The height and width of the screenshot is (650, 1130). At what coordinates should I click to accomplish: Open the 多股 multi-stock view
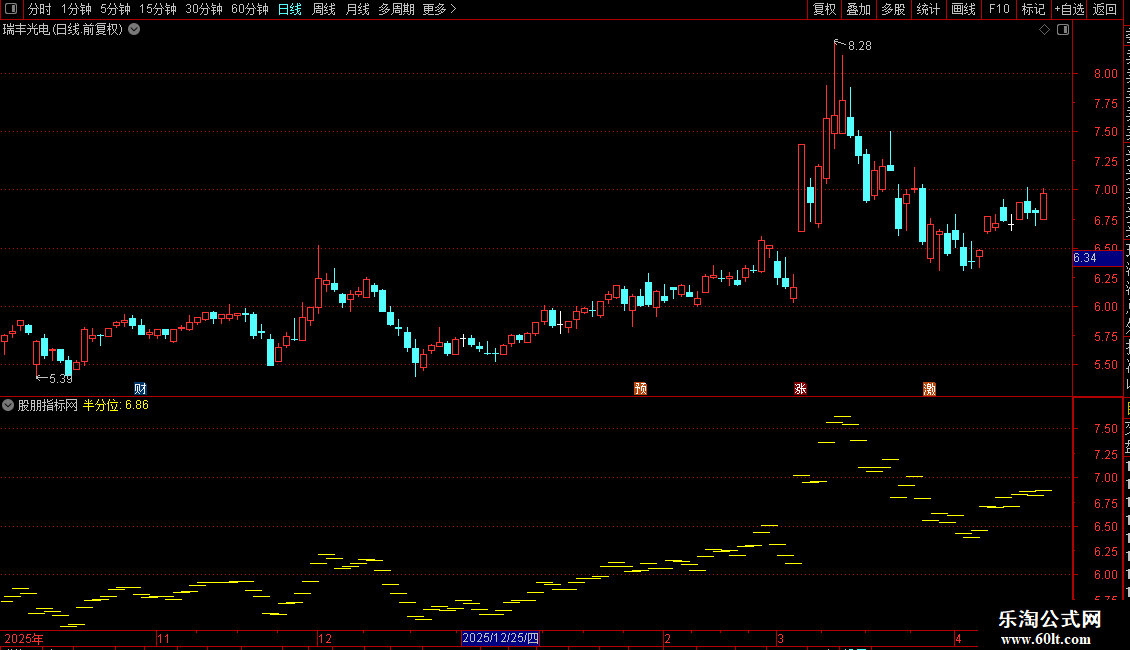(x=893, y=9)
